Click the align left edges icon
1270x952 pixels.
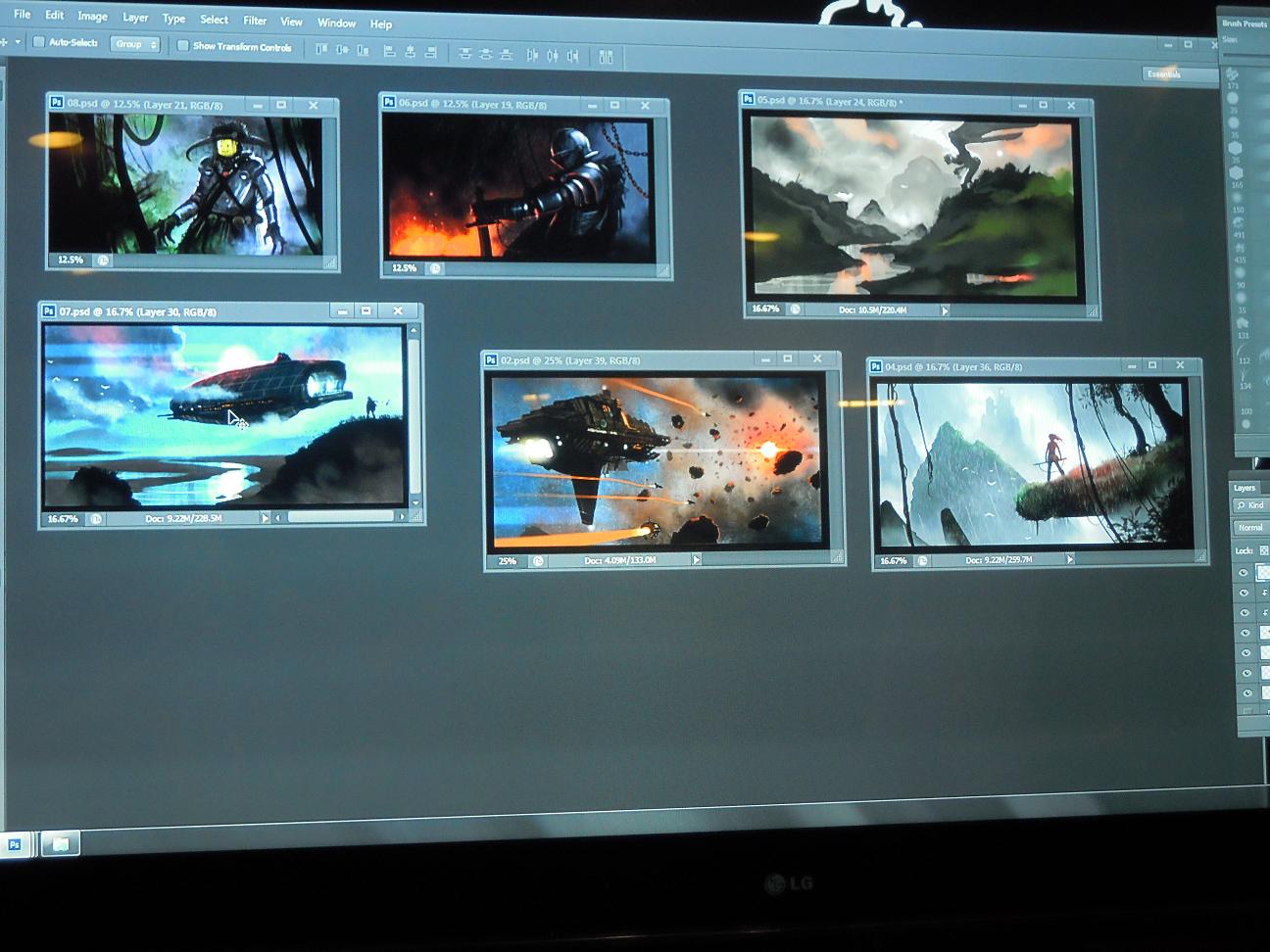click(389, 52)
